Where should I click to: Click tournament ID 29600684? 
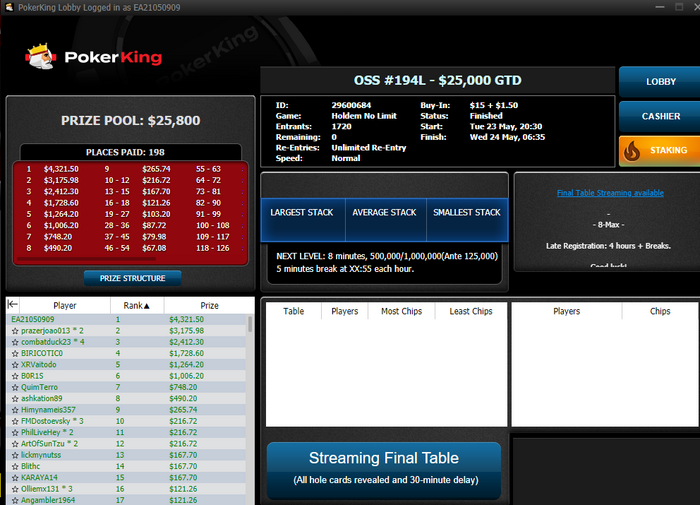coord(351,105)
